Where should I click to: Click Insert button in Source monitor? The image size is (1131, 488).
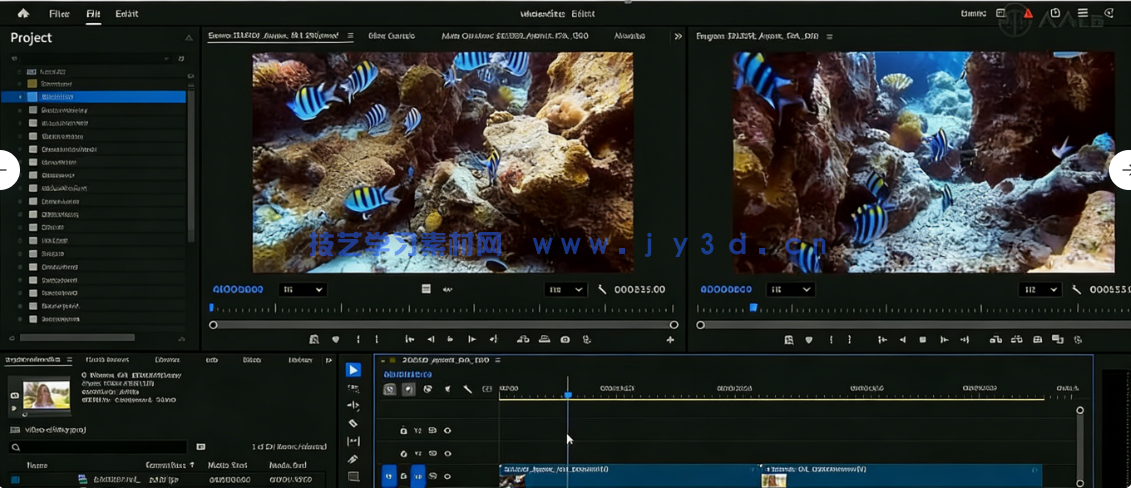click(x=524, y=340)
